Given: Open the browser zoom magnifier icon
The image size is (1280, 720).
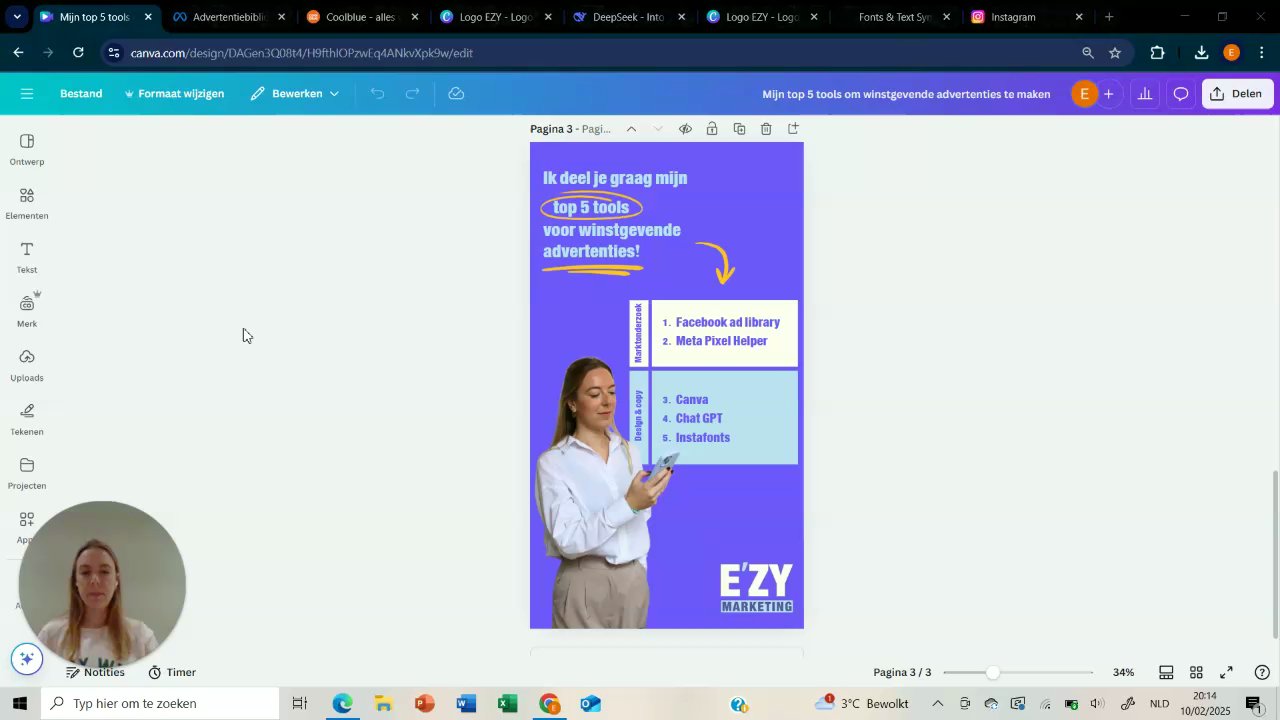Looking at the screenshot, I should [x=1087, y=53].
